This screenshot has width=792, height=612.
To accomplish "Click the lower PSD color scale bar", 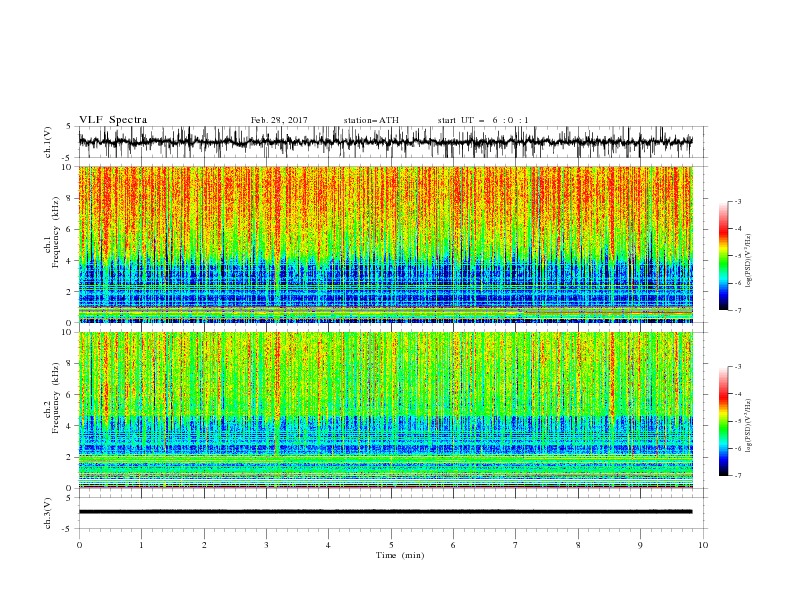I will pos(723,421).
